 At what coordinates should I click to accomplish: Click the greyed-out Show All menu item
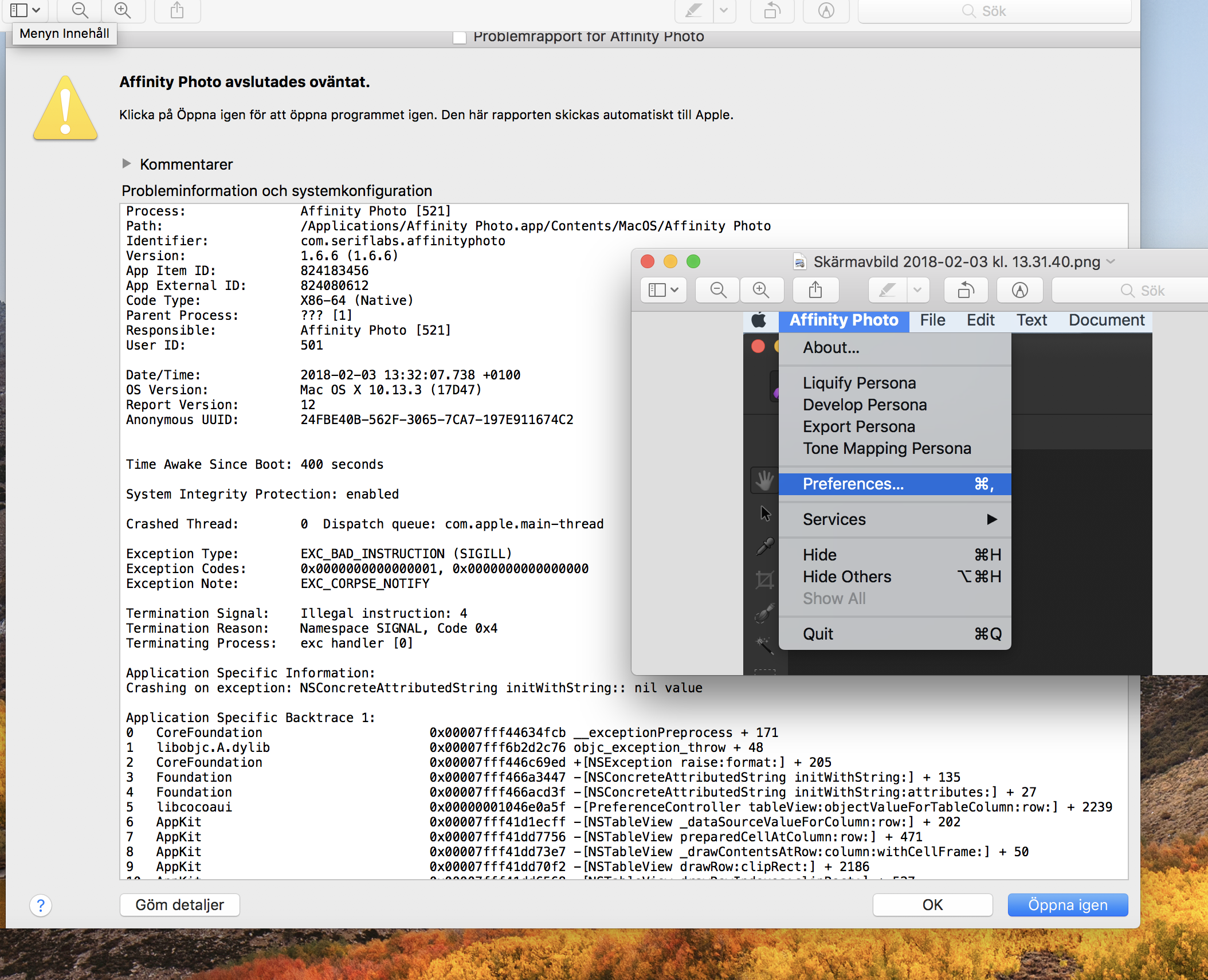coord(895,598)
